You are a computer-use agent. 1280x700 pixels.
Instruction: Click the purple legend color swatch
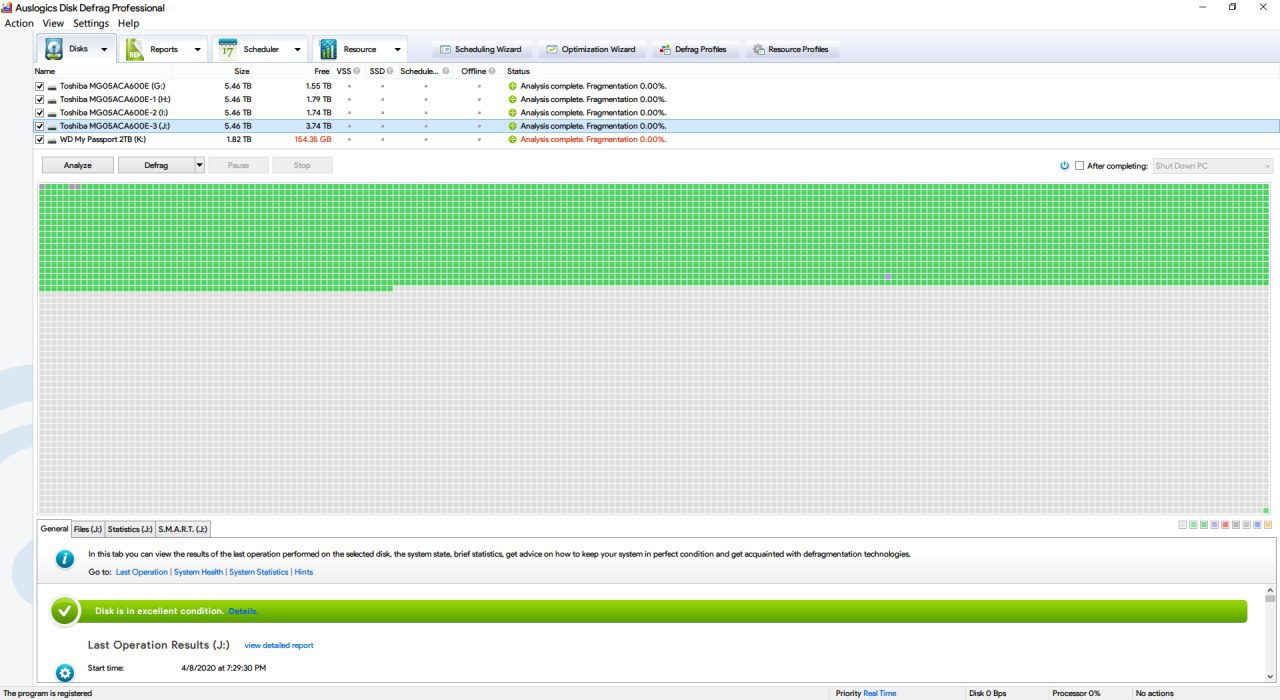(x=1214, y=524)
